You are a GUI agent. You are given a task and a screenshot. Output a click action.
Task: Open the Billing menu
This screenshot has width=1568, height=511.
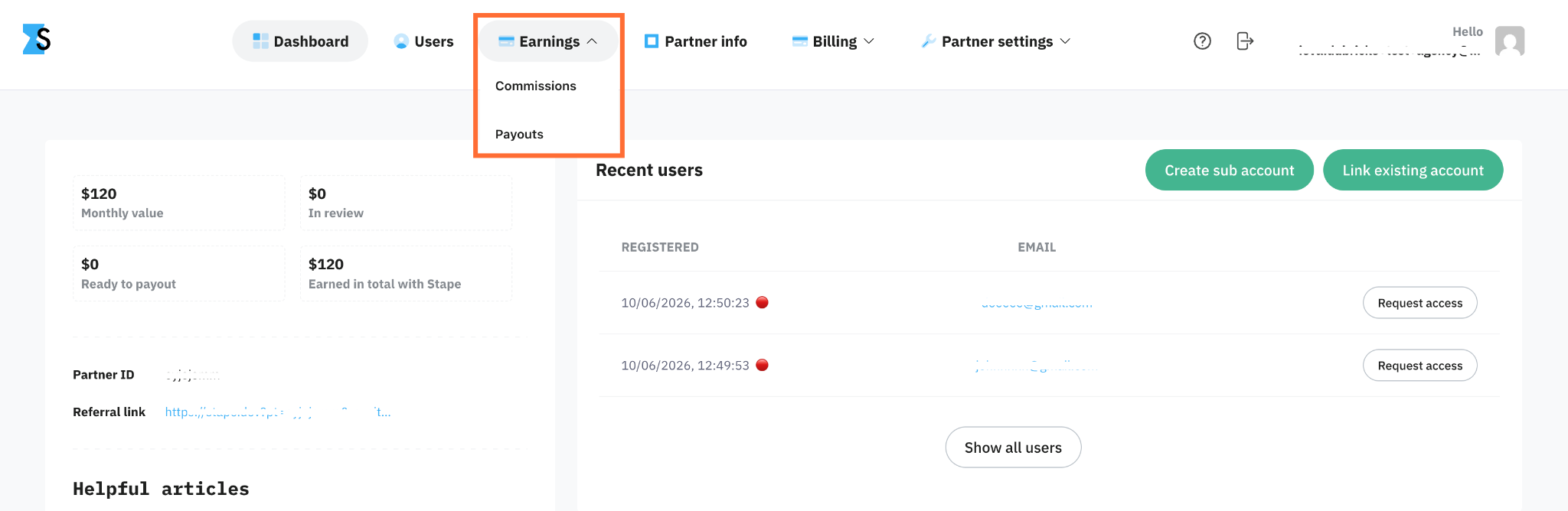click(833, 41)
